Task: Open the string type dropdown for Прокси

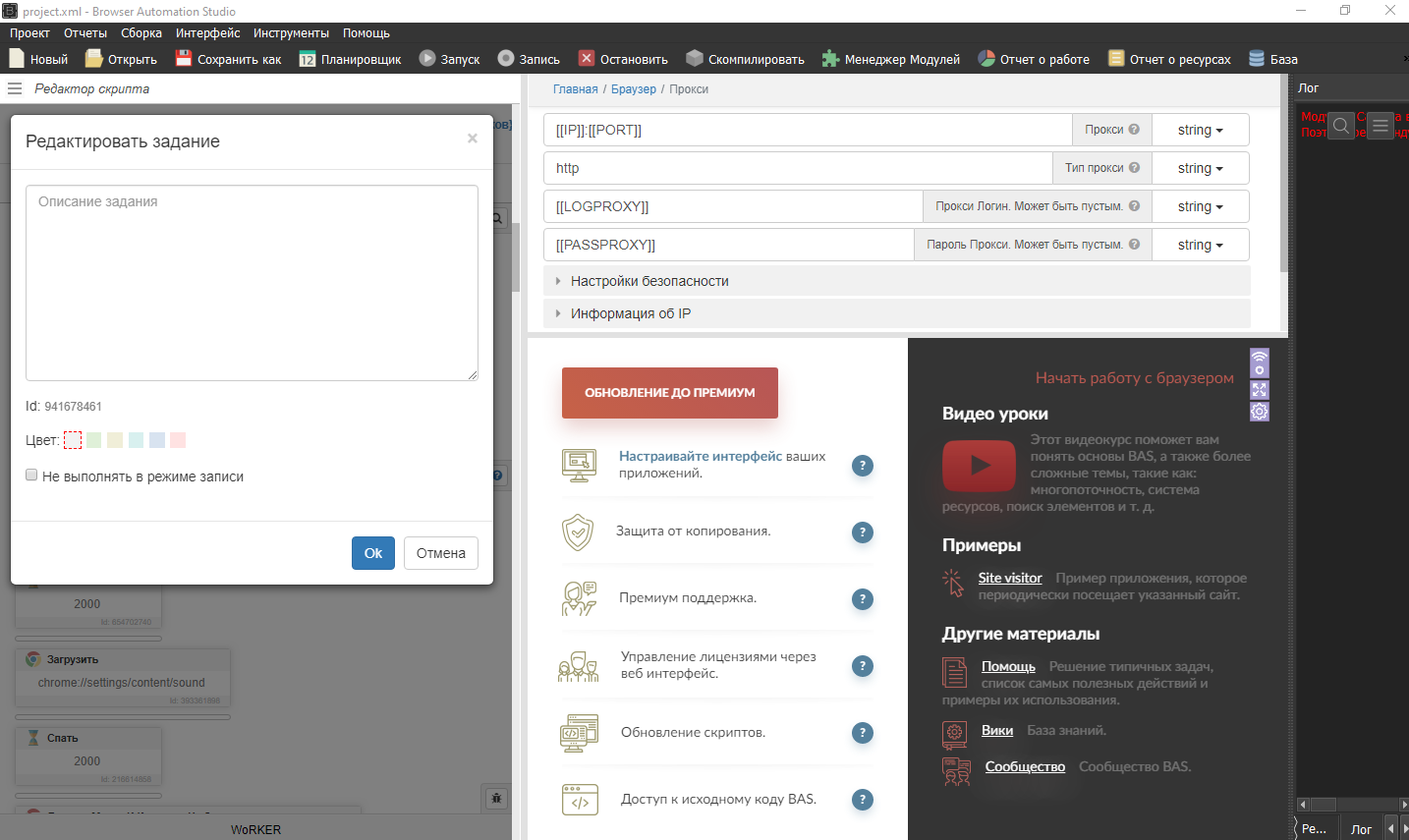Action: tap(1200, 129)
